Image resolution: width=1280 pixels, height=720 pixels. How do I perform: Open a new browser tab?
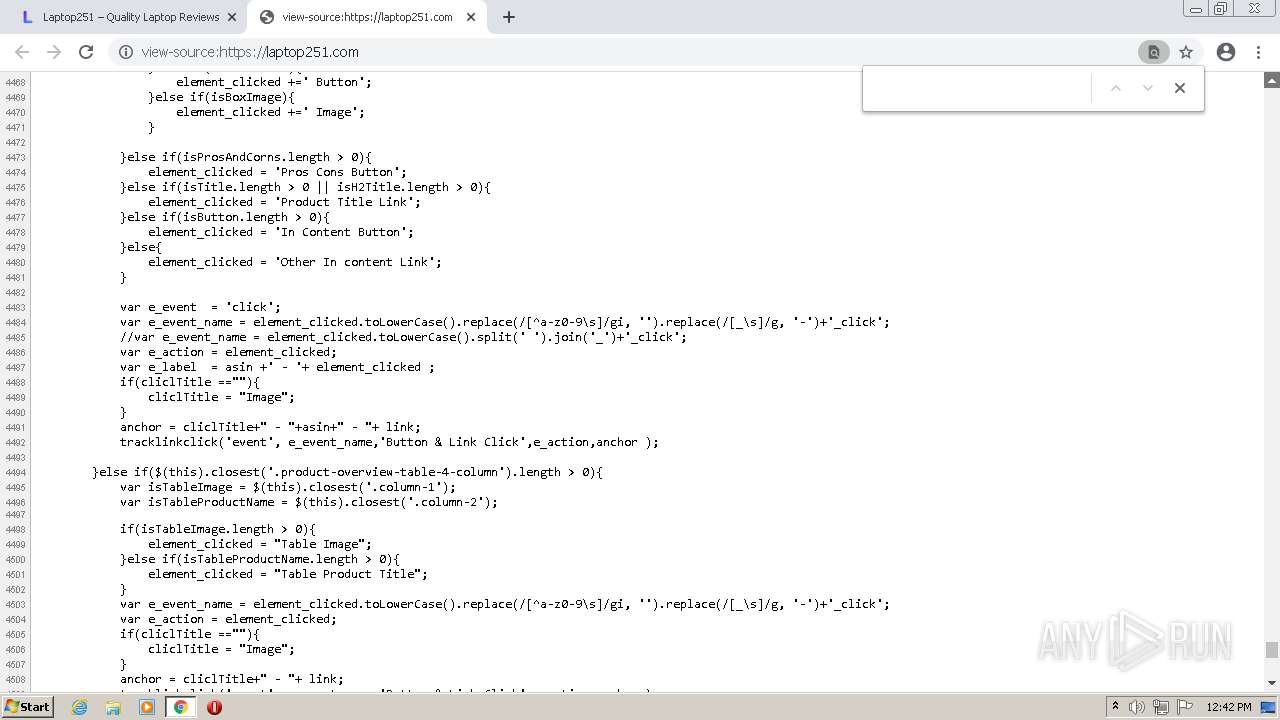(x=508, y=17)
